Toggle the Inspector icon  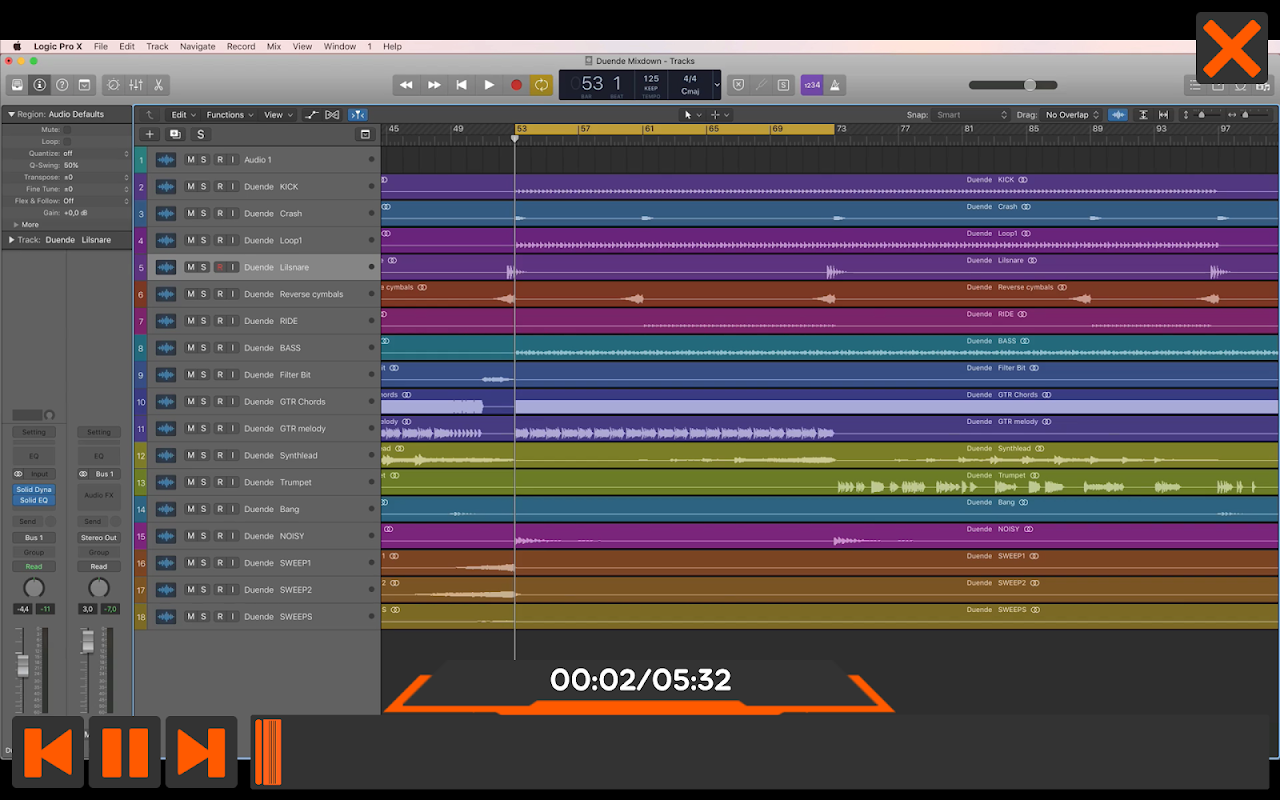coord(39,85)
